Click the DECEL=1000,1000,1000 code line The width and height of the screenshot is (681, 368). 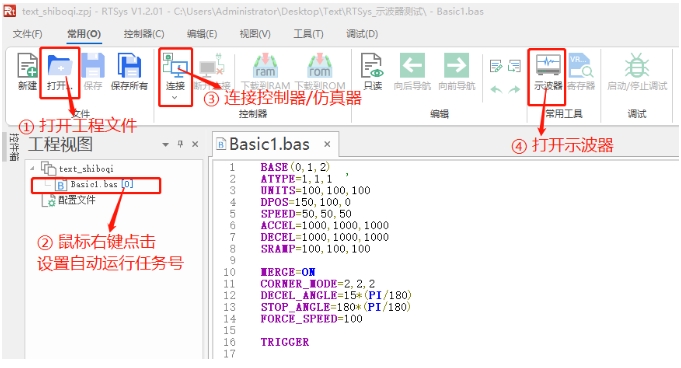pos(324,237)
